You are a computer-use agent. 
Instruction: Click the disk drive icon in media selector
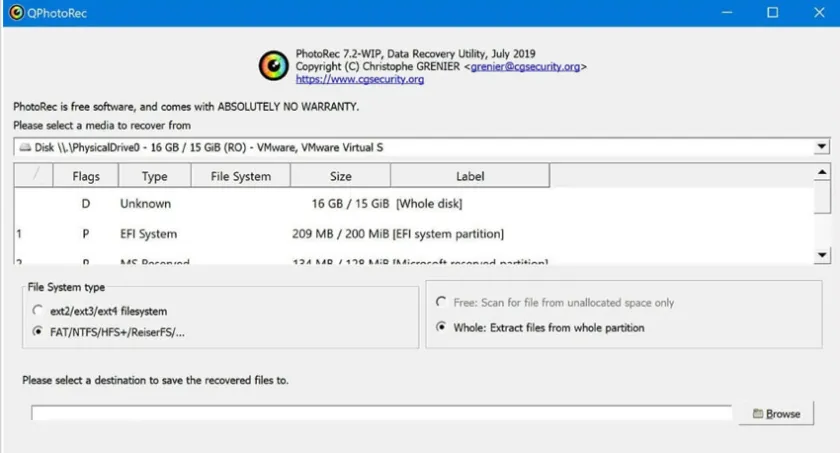coord(25,148)
